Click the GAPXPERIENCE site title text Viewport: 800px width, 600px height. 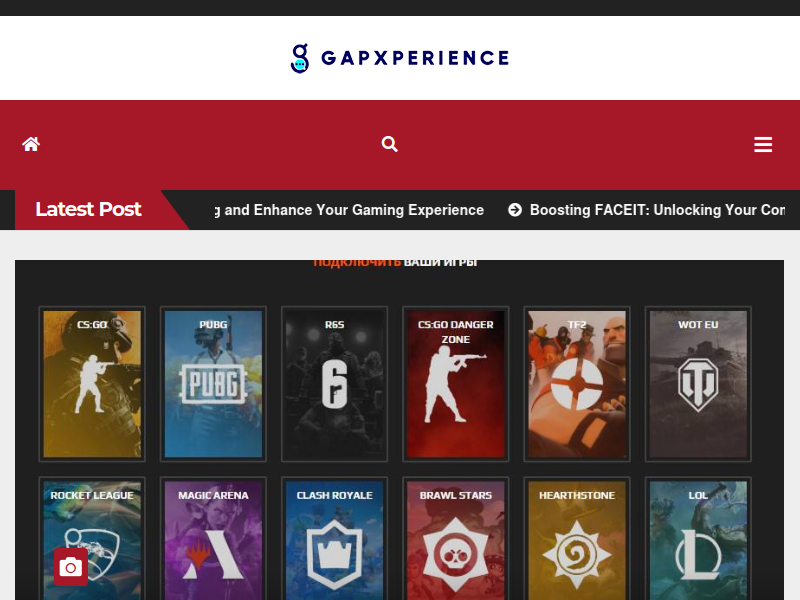(415, 58)
